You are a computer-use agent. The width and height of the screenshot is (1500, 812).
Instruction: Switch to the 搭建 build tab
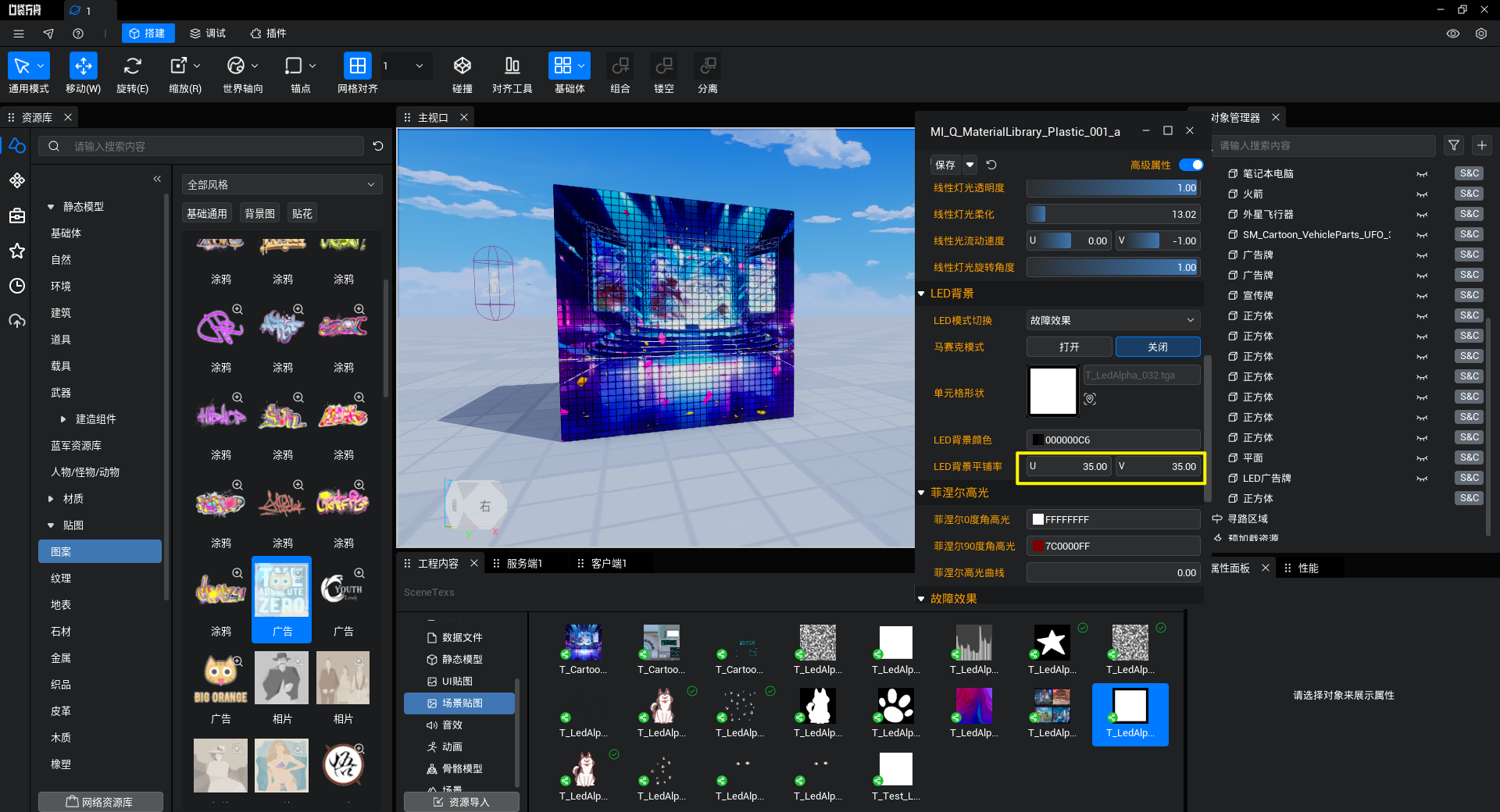(x=148, y=34)
